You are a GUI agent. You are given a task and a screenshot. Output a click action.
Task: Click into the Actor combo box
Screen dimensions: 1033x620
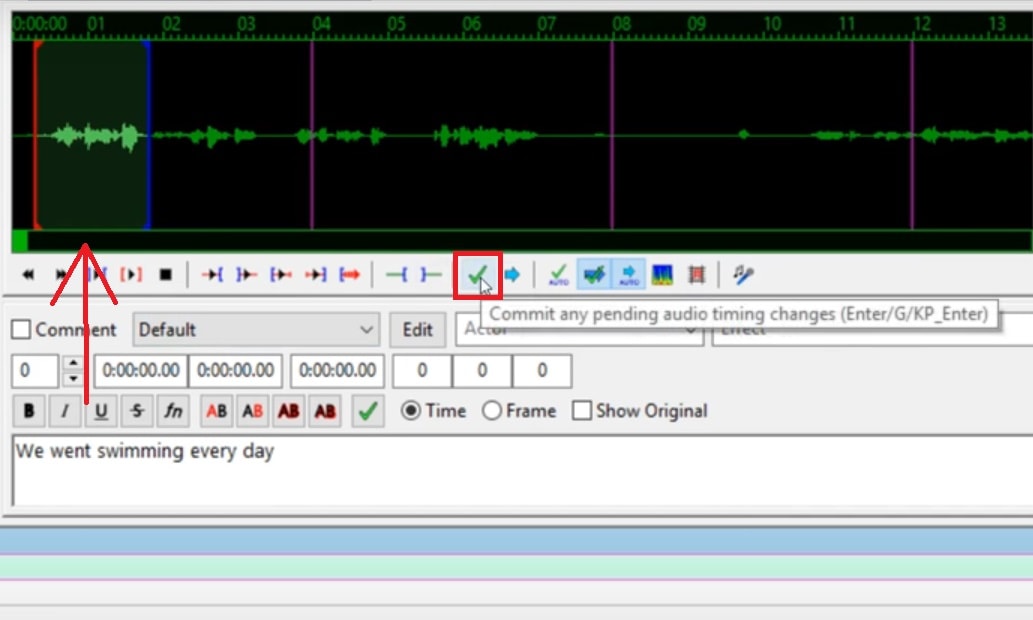coord(580,329)
